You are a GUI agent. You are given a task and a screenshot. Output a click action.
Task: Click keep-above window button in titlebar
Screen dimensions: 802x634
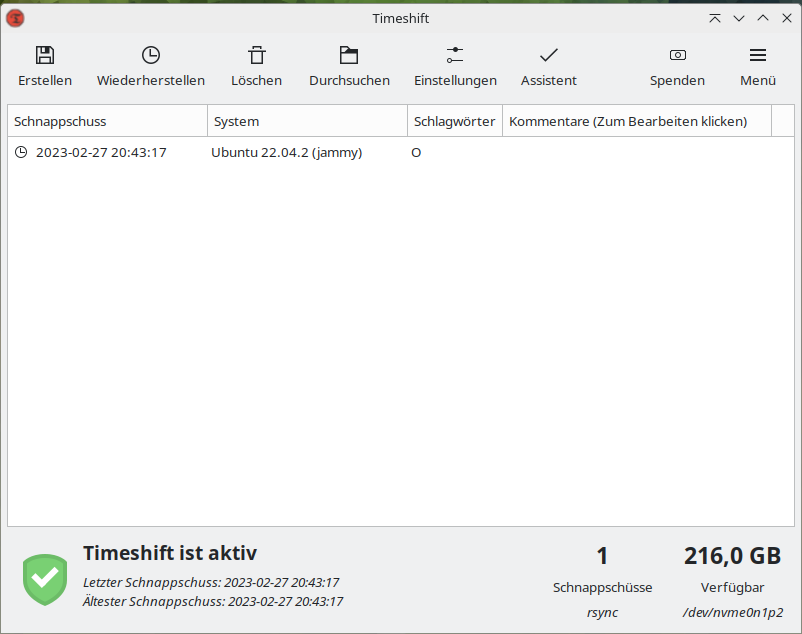tap(715, 18)
